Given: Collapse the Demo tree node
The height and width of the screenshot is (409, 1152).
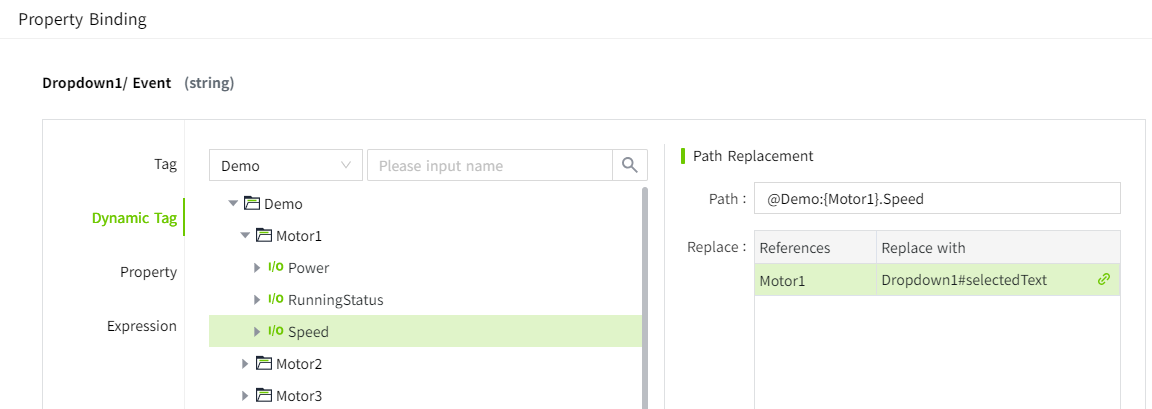Looking at the screenshot, I should coord(233,204).
